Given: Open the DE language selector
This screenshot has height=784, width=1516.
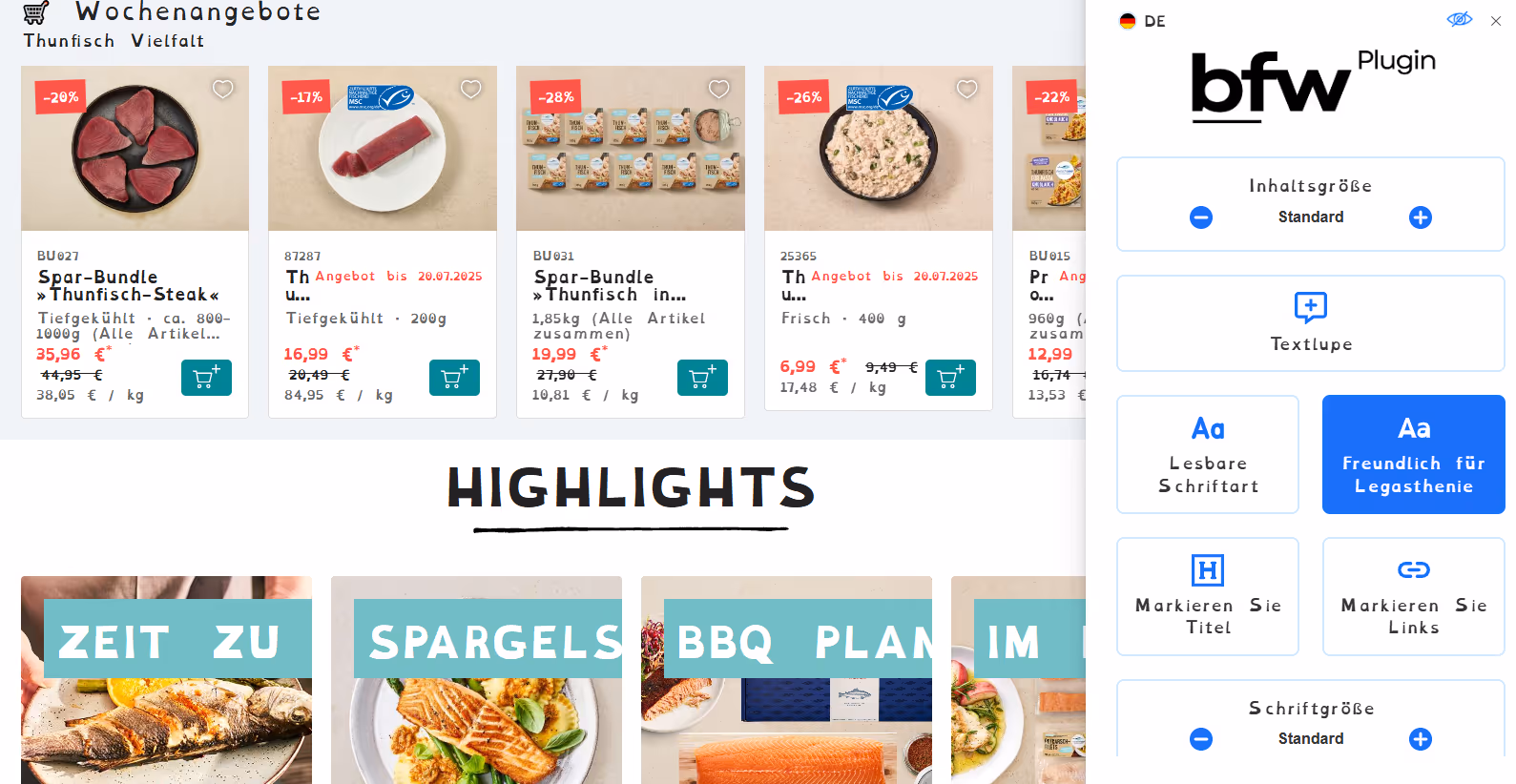Looking at the screenshot, I should coord(1142,21).
